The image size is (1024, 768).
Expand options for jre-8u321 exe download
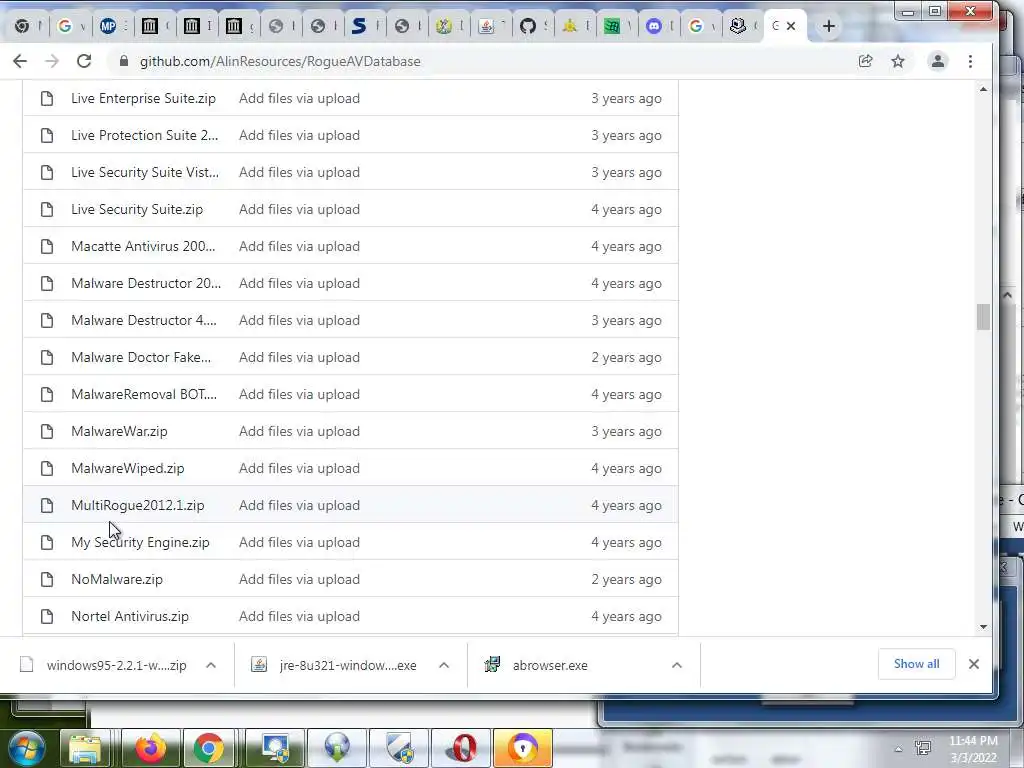click(444, 665)
